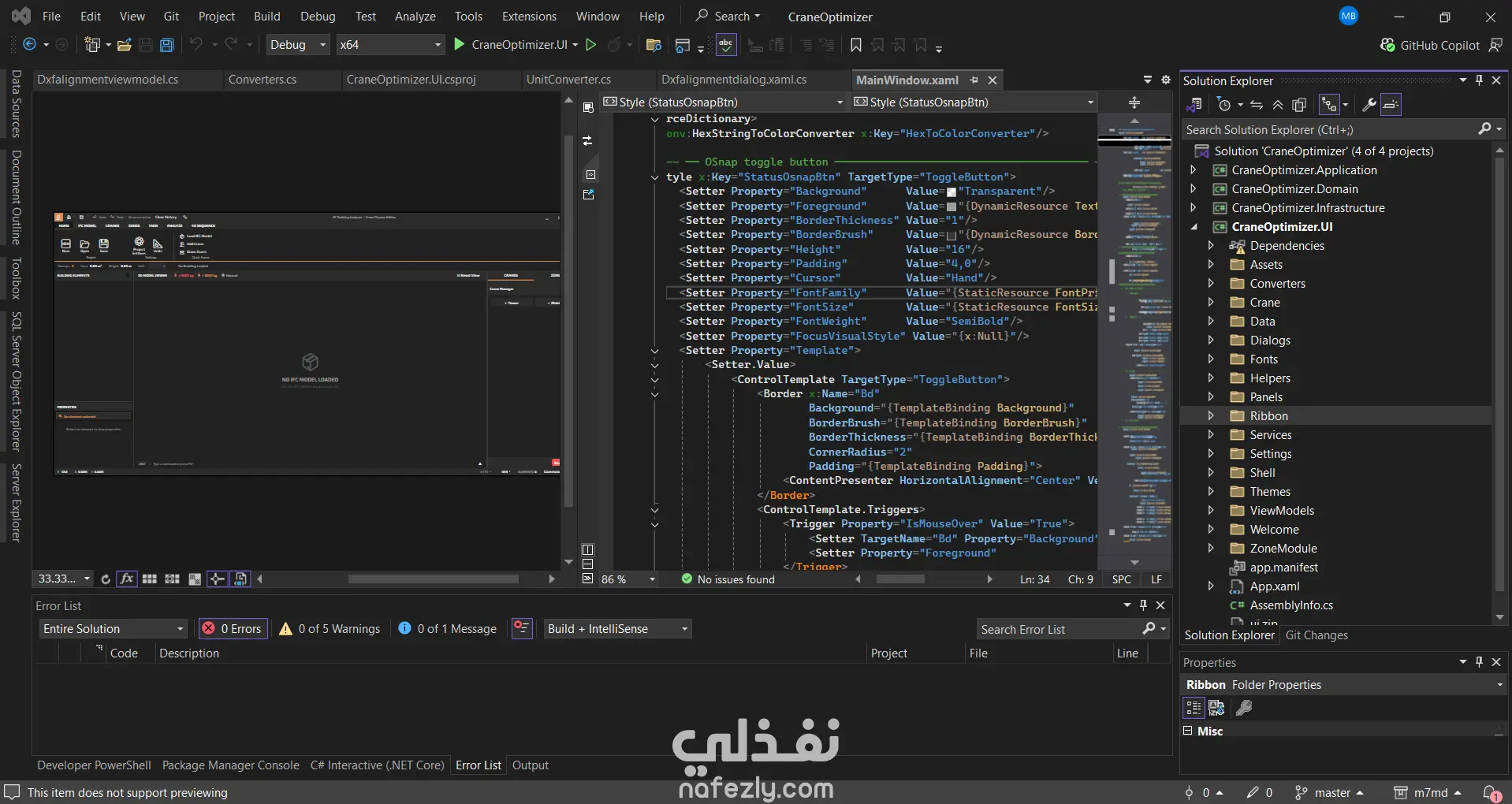1512x804 pixels.
Task: Toggle Preview Selected Items in Solution Explorer
Action: pyautogui.click(x=1391, y=105)
